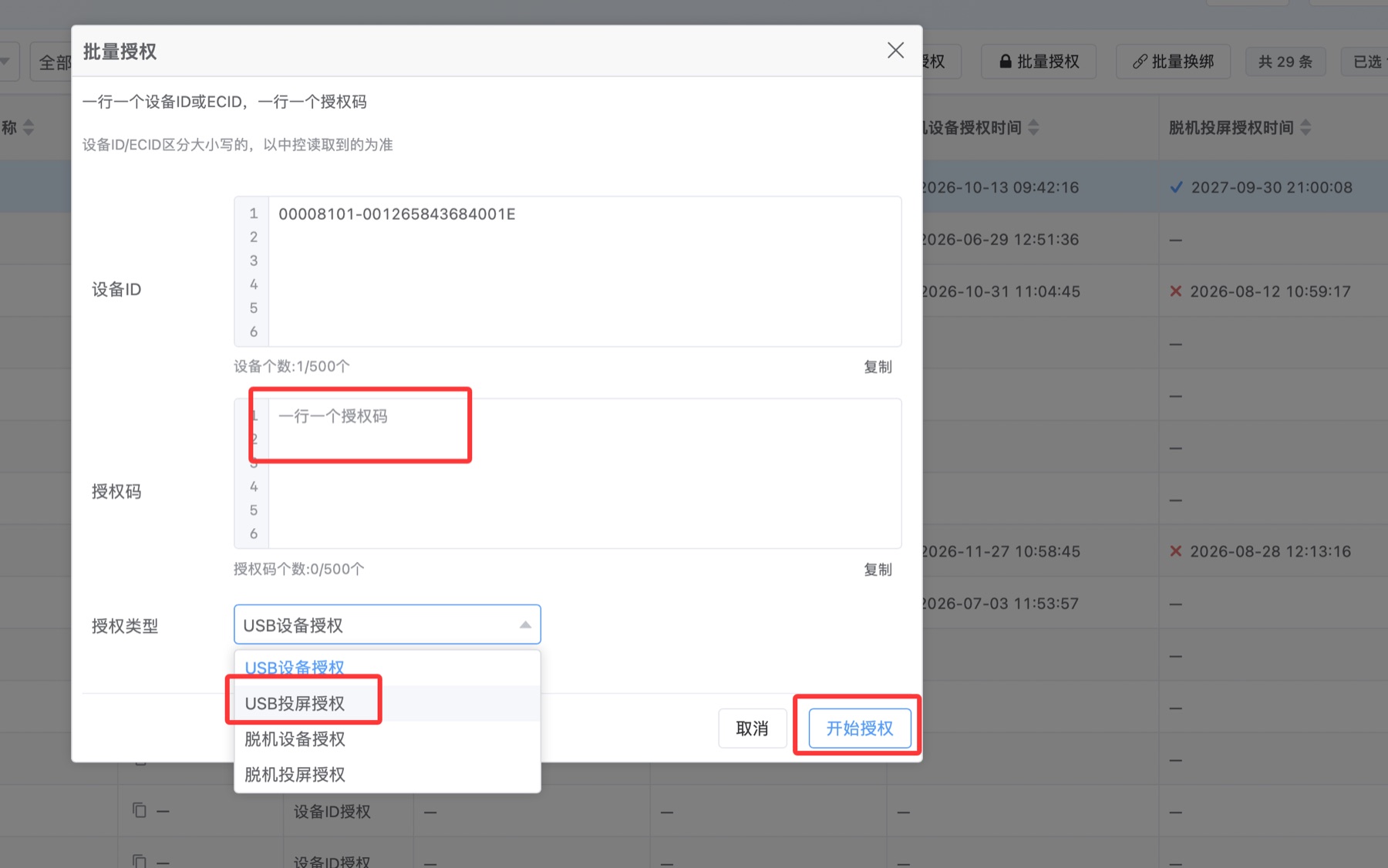Click the 批量换绑 link button in the toolbar
1388x868 pixels.
1173,62
